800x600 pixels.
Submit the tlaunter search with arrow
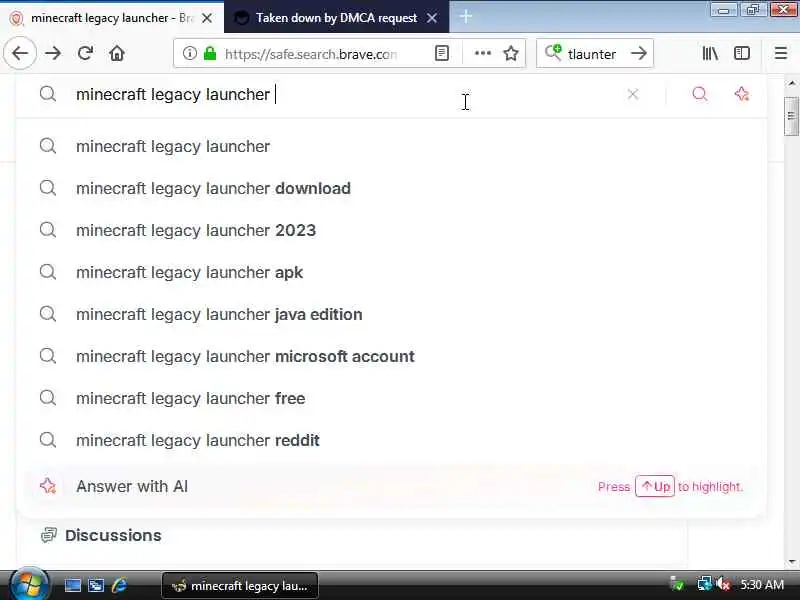(x=638, y=53)
